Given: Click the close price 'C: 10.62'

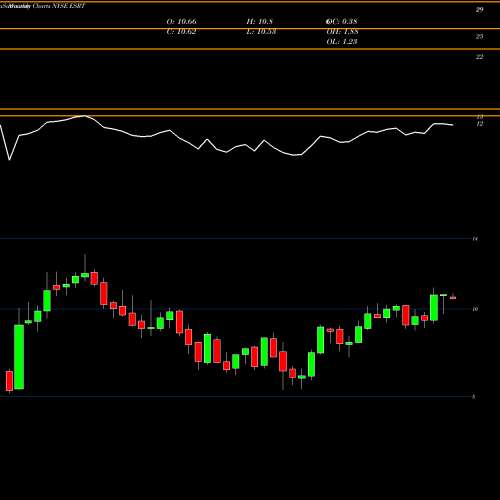Looking at the screenshot, I should [181, 32].
